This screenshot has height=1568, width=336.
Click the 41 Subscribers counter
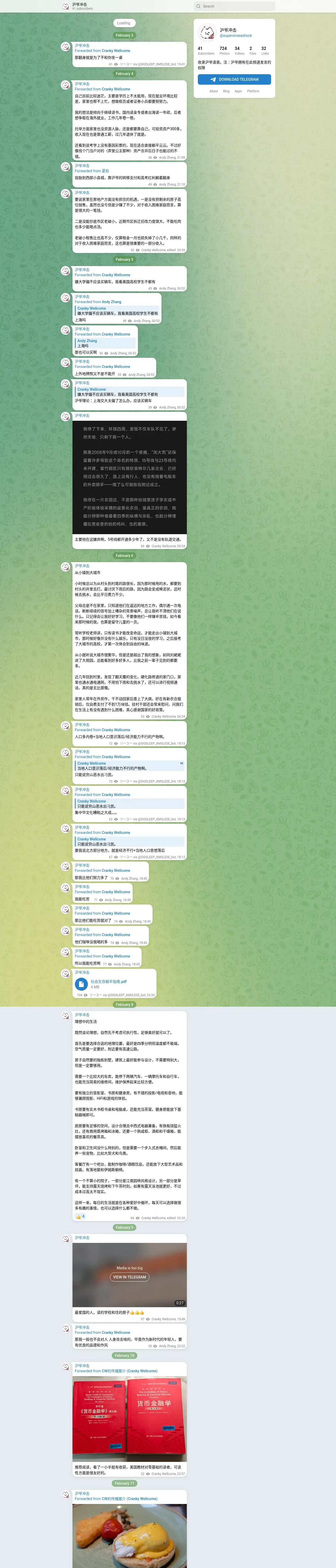[x=206, y=50]
